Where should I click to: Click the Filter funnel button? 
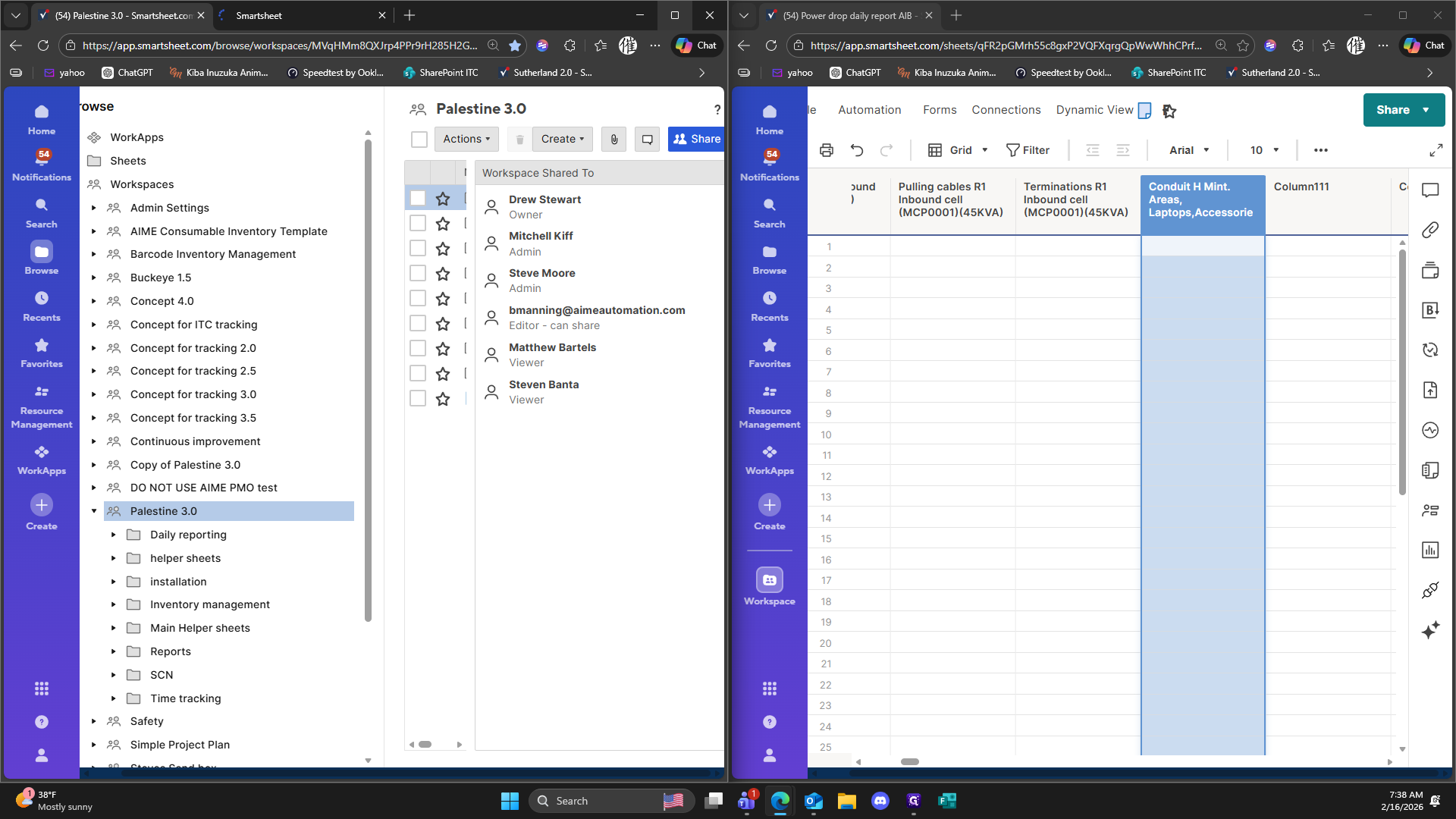pos(1028,150)
